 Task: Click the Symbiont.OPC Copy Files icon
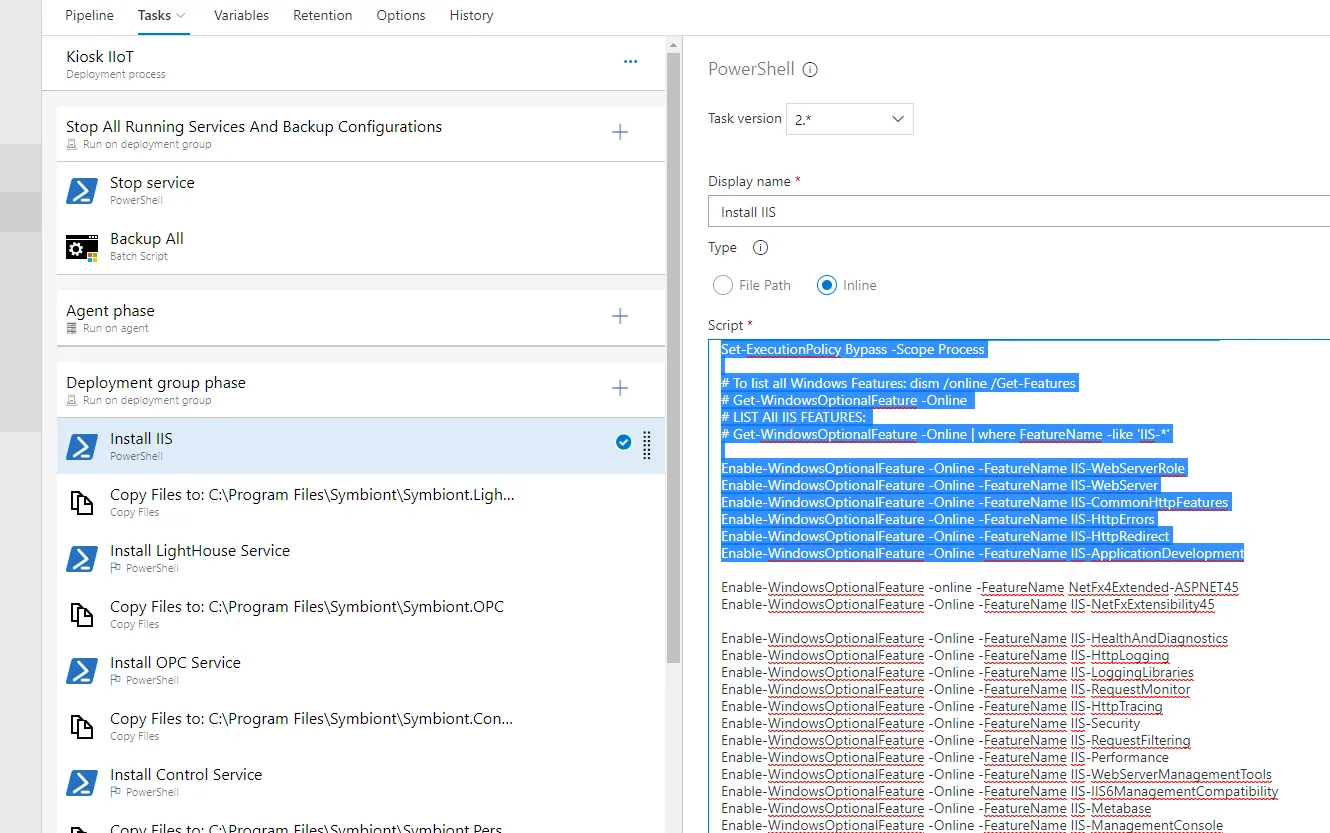tap(82, 614)
